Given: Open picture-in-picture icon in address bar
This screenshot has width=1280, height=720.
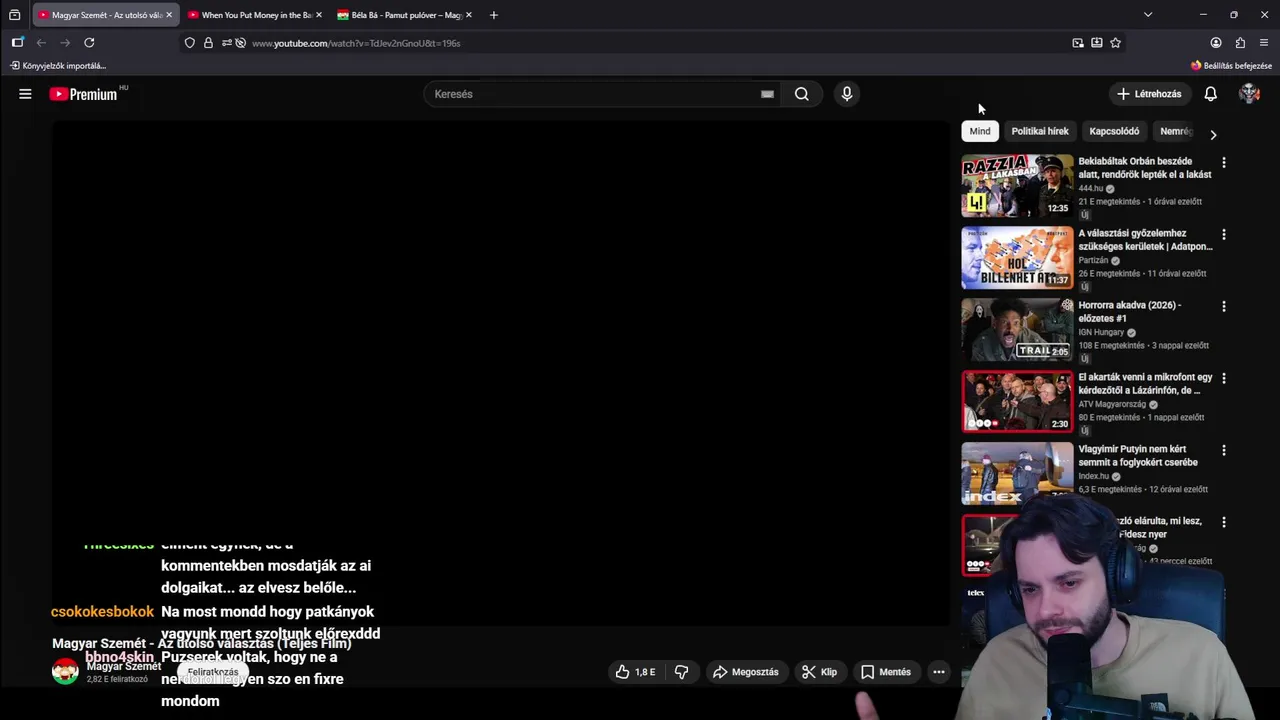Looking at the screenshot, I should point(1078,43).
